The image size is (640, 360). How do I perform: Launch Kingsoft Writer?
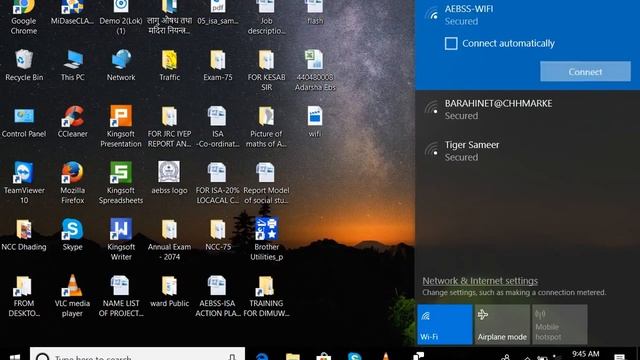point(121,240)
